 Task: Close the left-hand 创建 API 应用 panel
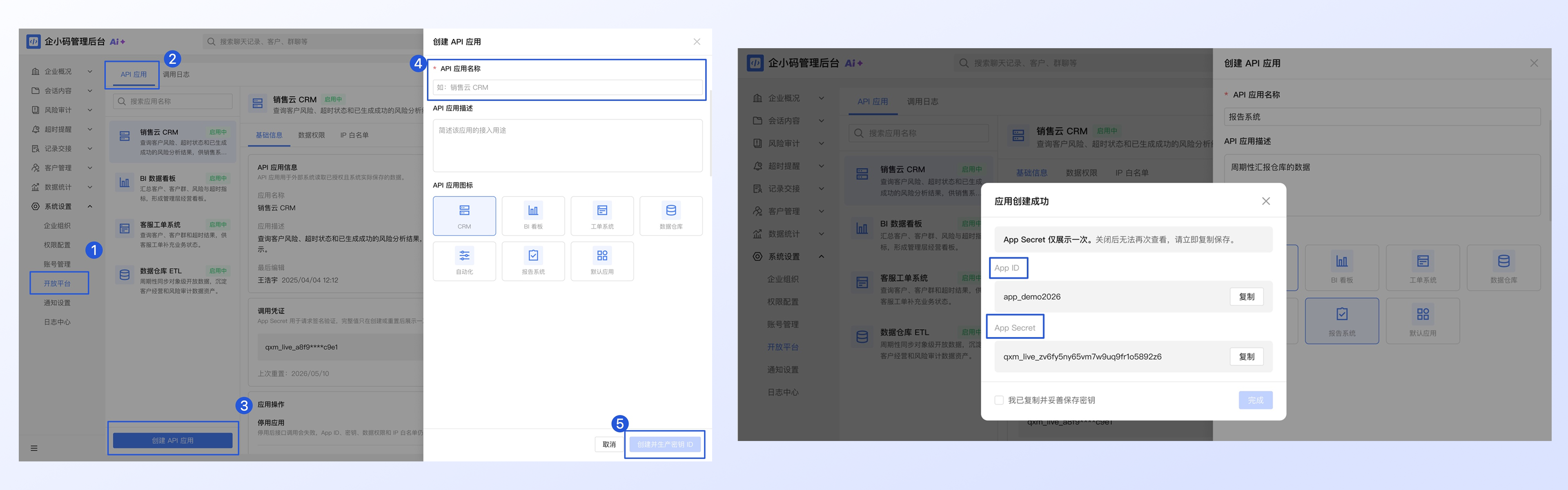pos(697,41)
